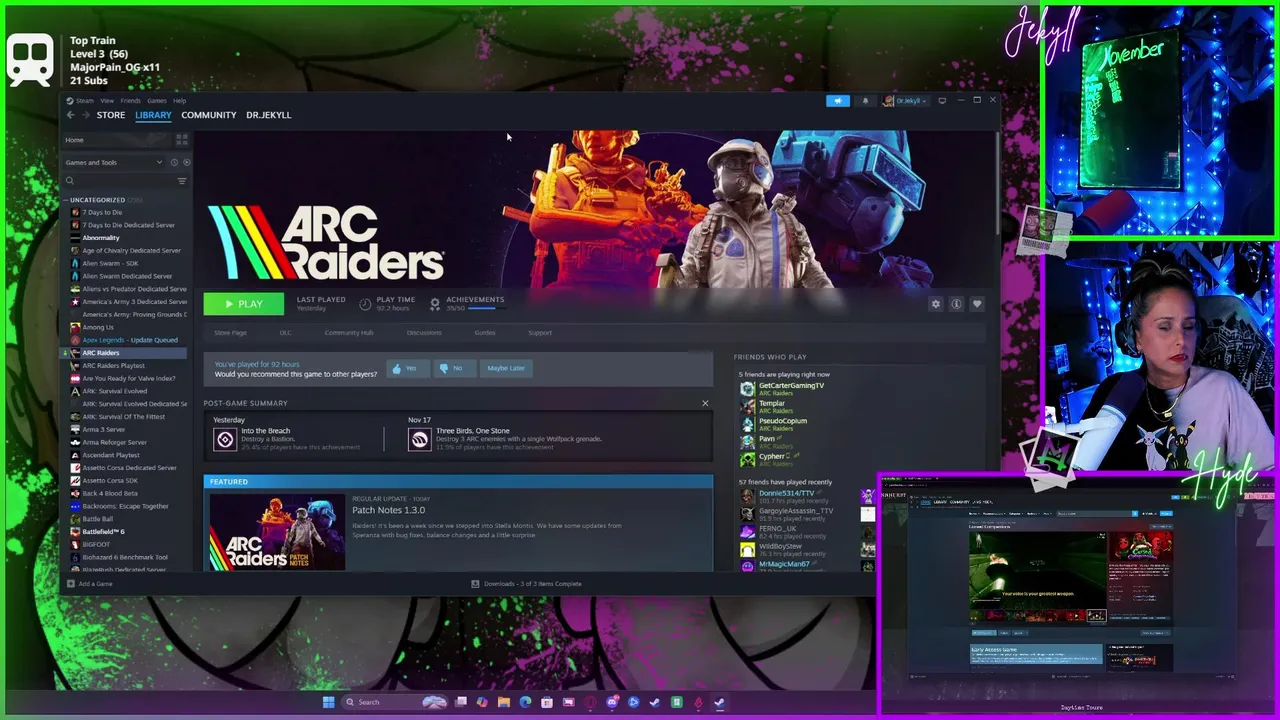Click the Windows Start button on taskbar
This screenshot has width=1280, height=720.
pos(328,702)
